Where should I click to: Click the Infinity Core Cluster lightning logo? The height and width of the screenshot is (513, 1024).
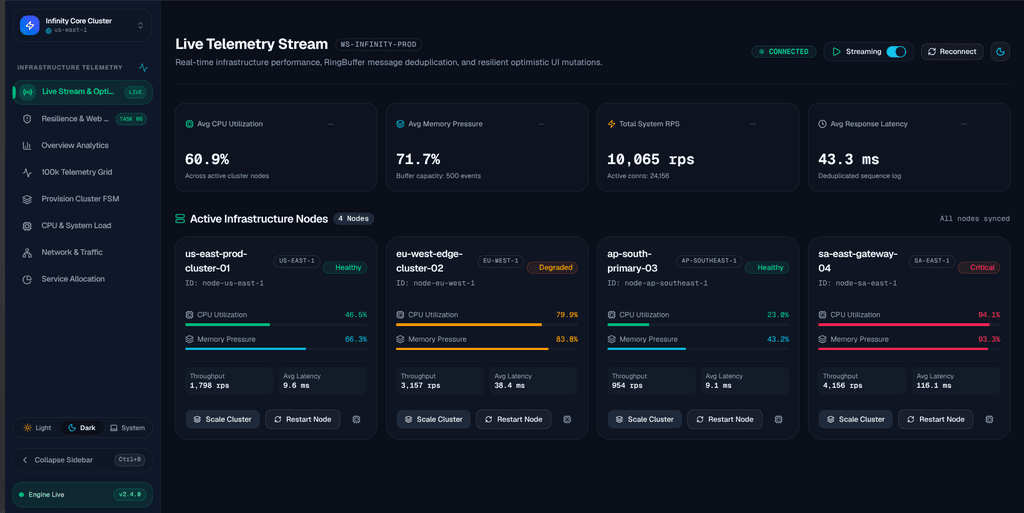[x=29, y=25]
